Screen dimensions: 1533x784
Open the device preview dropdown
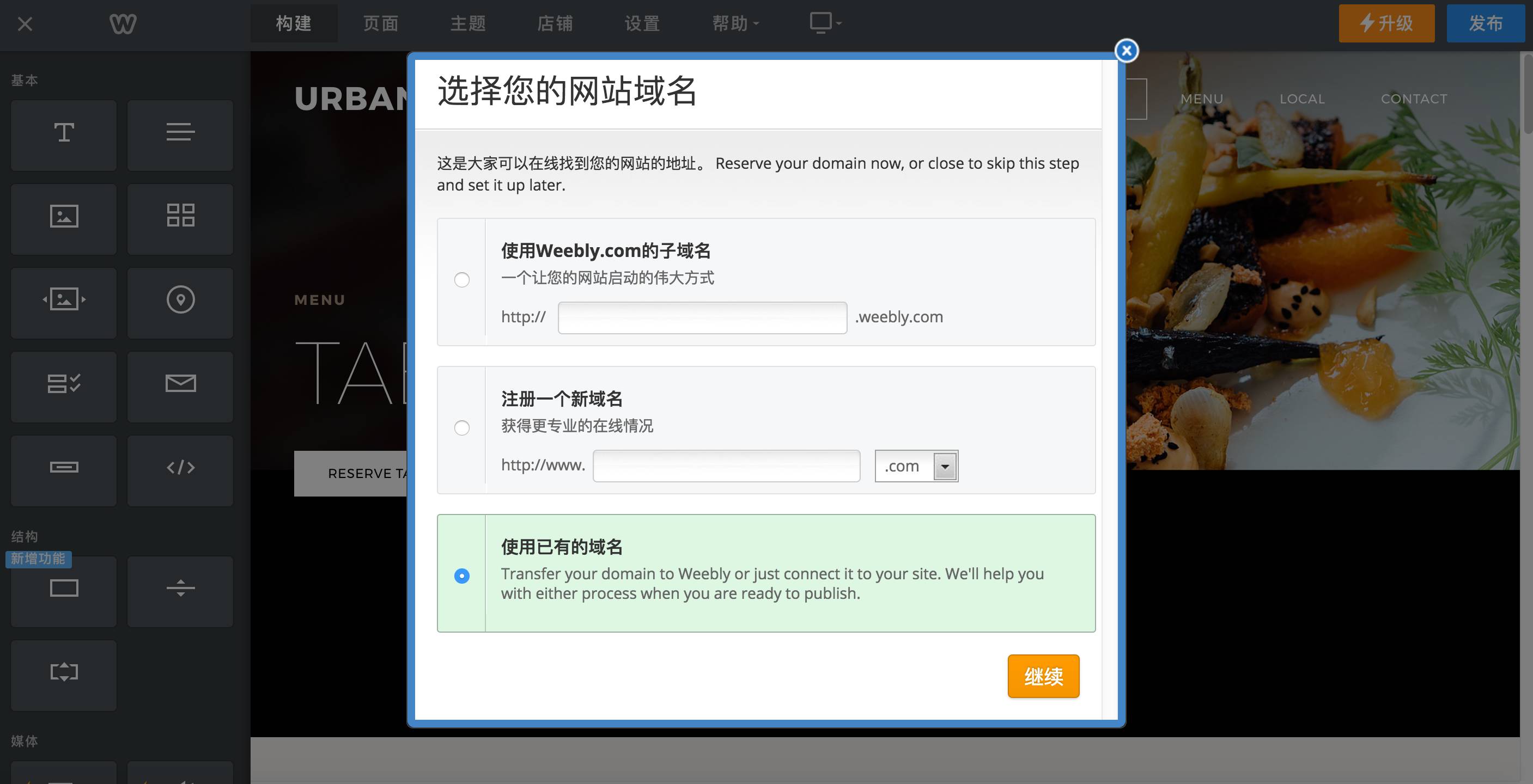[825, 23]
